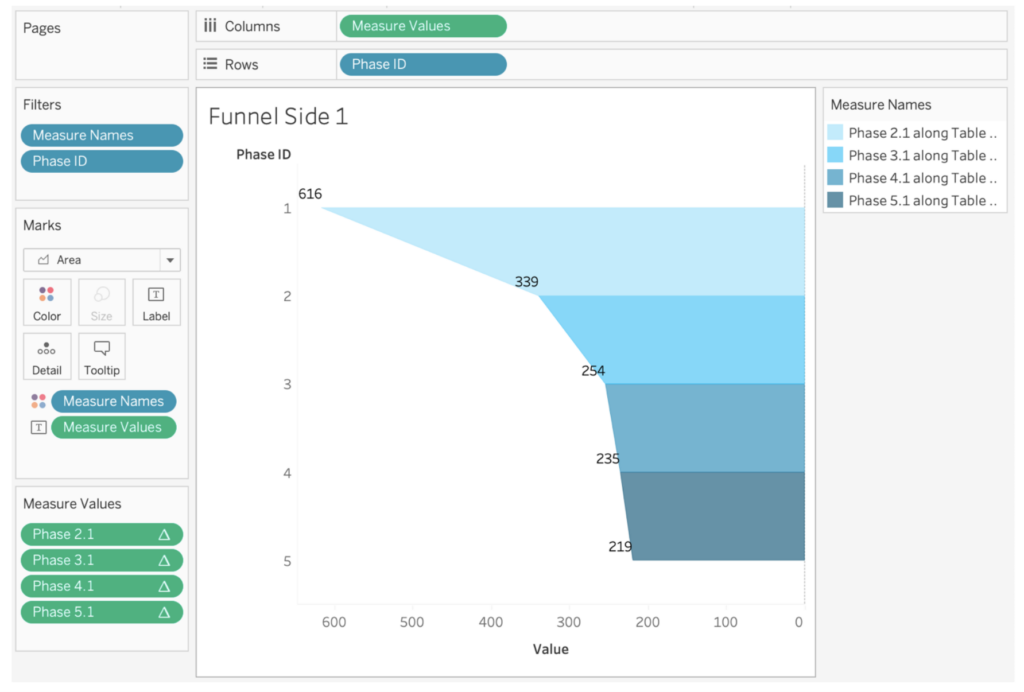The height and width of the screenshot is (692, 1024).
Task: Click the Size button in the Marks card
Action: tap(101, 302)
